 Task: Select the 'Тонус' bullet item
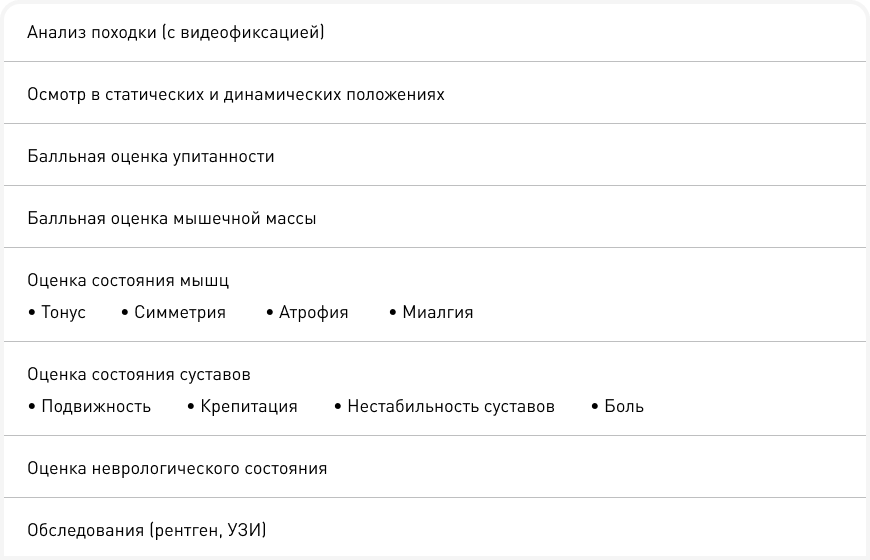pos(63,313)
